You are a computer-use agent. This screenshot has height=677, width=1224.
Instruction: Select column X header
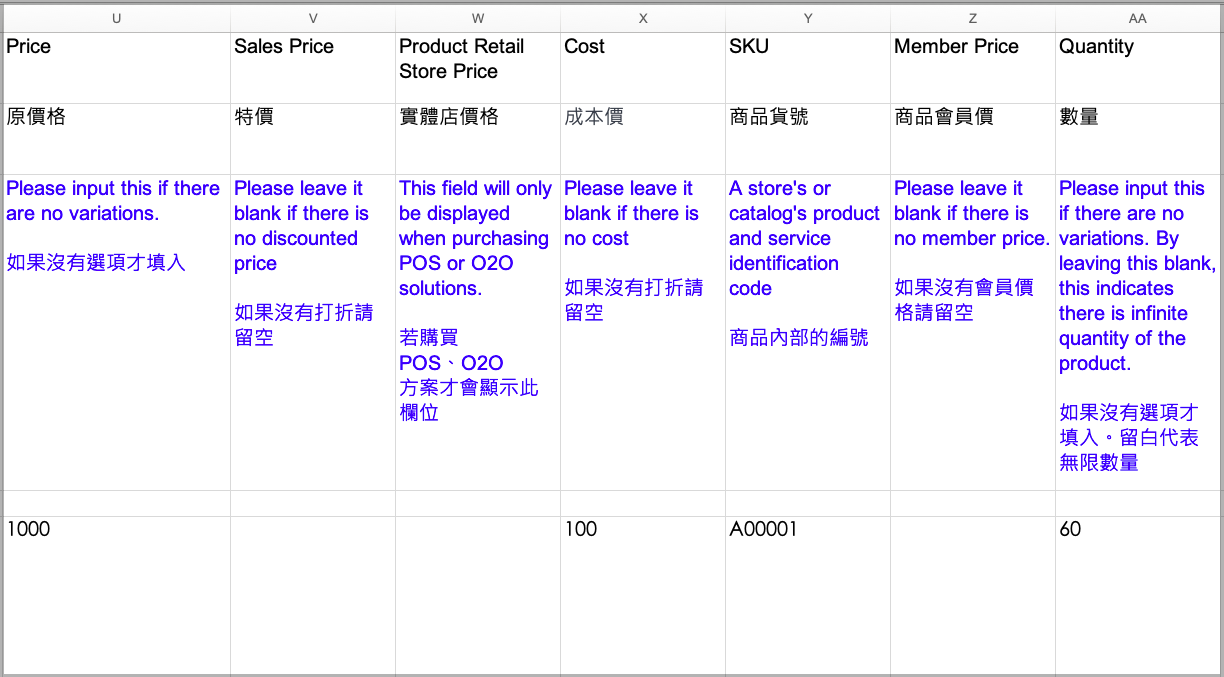pos(643,19)
